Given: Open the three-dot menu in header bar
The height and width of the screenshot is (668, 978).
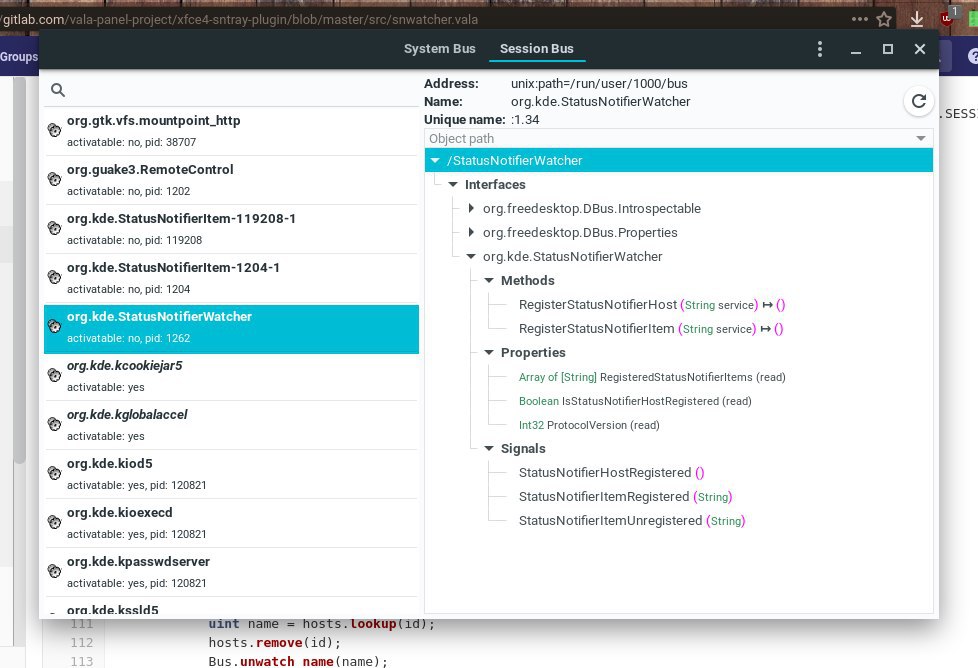Looking at the screenshot, I should 820,49.
